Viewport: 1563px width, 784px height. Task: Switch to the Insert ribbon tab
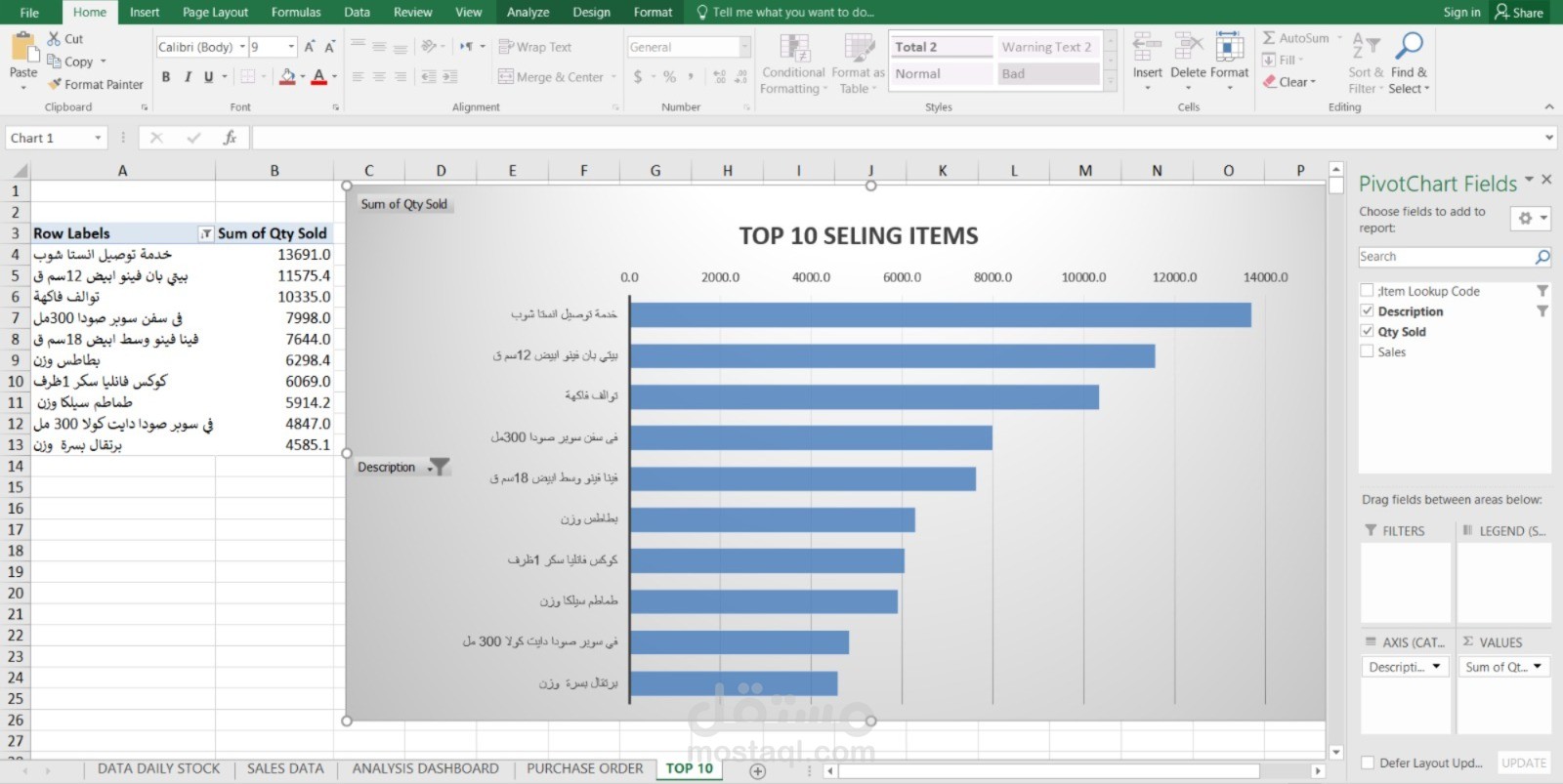pos(145,12)
